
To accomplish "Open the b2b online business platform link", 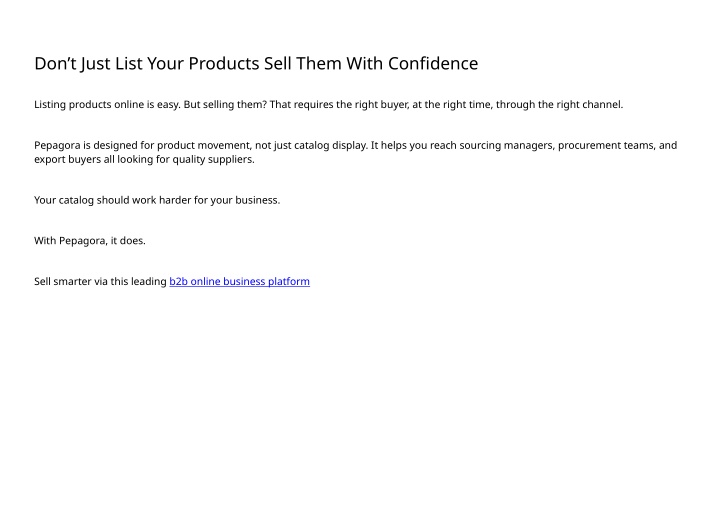I will pyautogui.click(x=239, y=281).
